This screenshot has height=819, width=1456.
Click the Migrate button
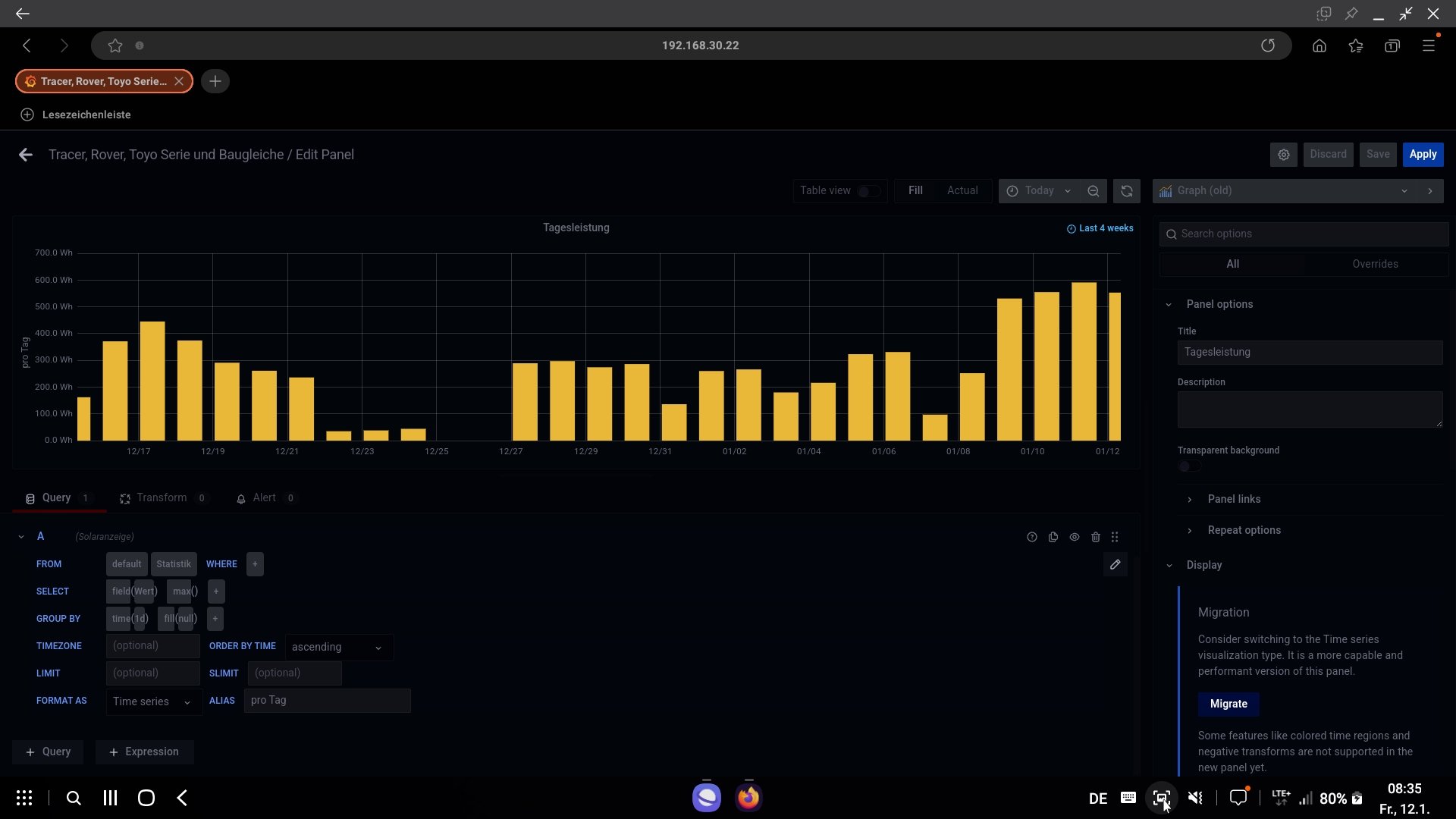click(1228, 704)
